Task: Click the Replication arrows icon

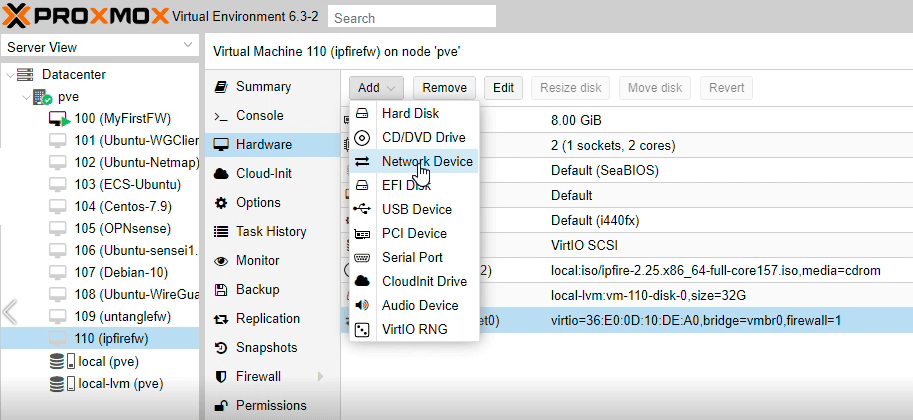Action: click(x=221, y=319)
